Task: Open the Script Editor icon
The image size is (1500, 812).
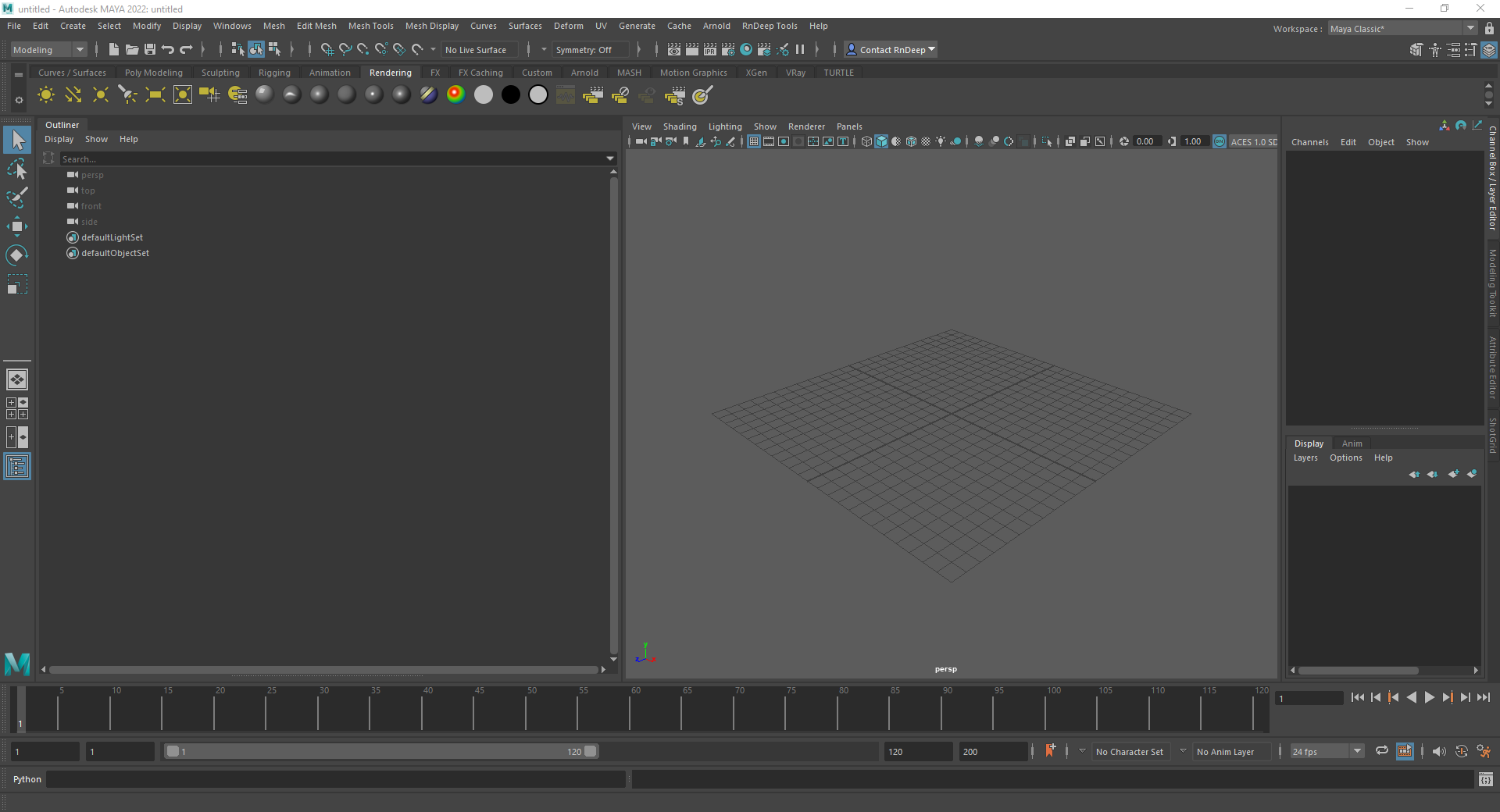Action: click(x=1485, y=779)
